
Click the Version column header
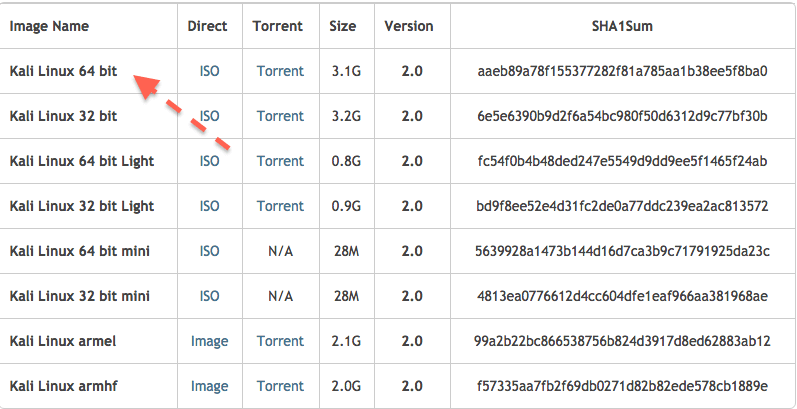coord(409,26)
